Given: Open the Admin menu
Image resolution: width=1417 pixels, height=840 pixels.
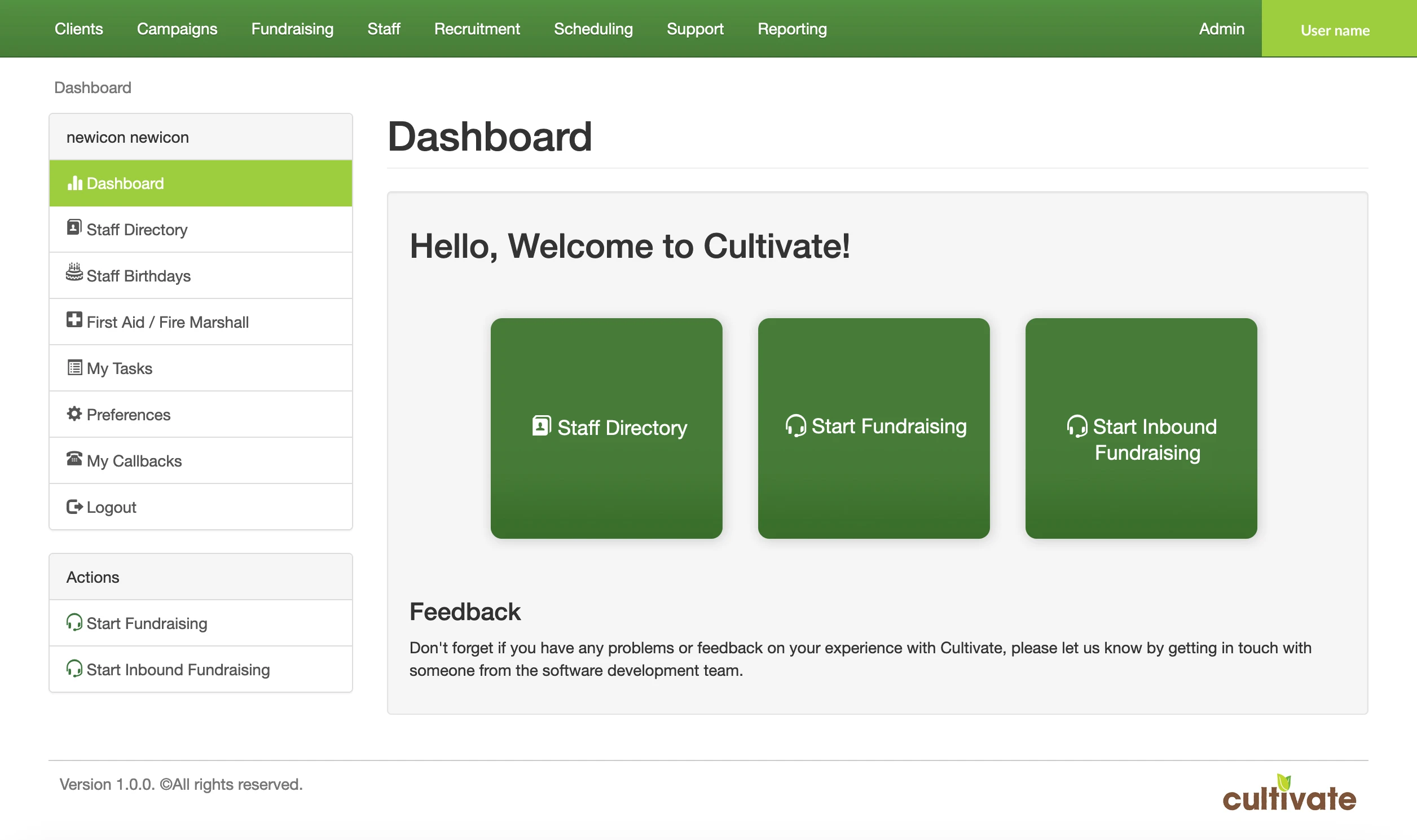Looking at the screenshot, I should tap(1222, 29).
